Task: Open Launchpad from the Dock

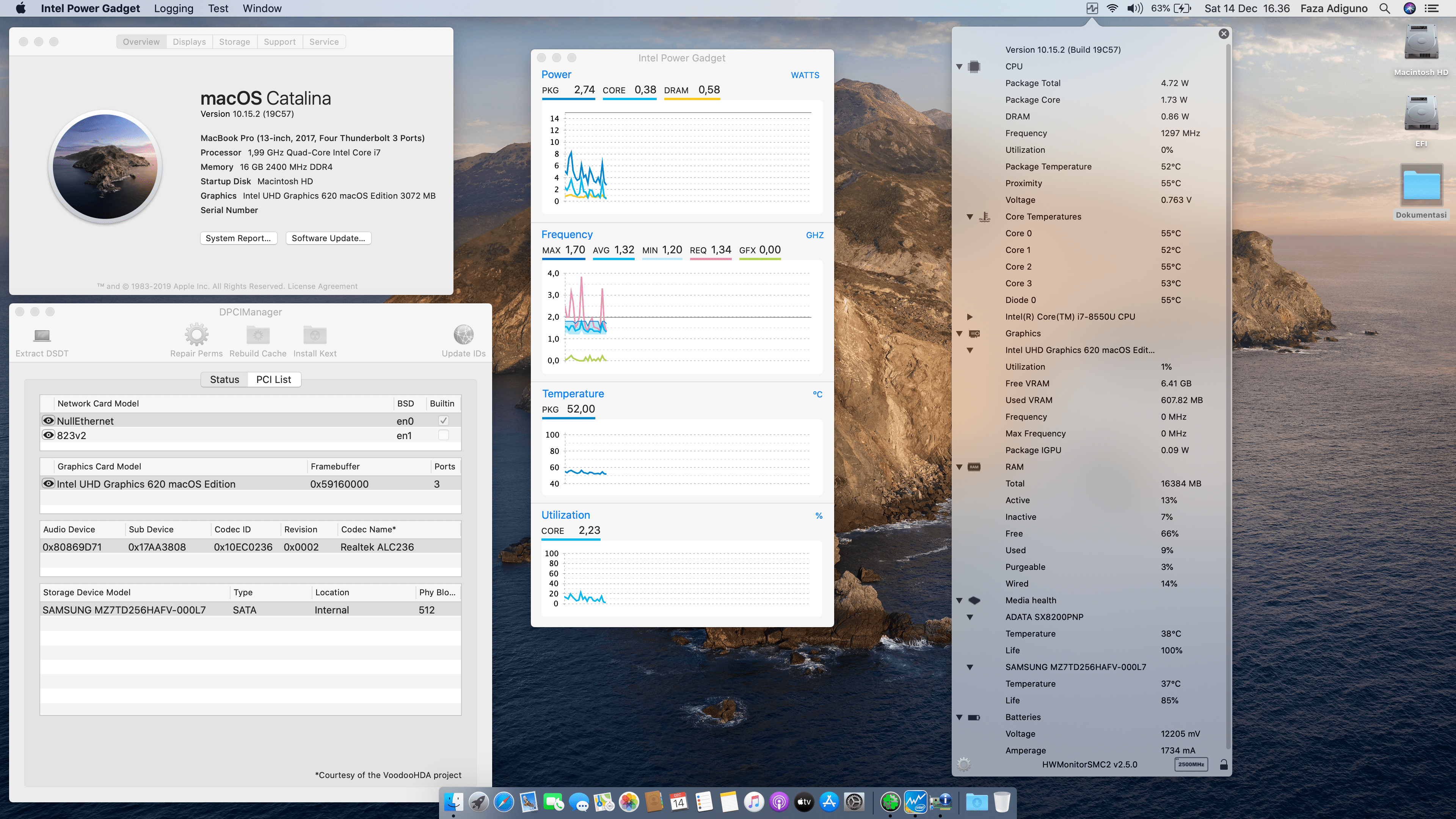Action: 479,802
